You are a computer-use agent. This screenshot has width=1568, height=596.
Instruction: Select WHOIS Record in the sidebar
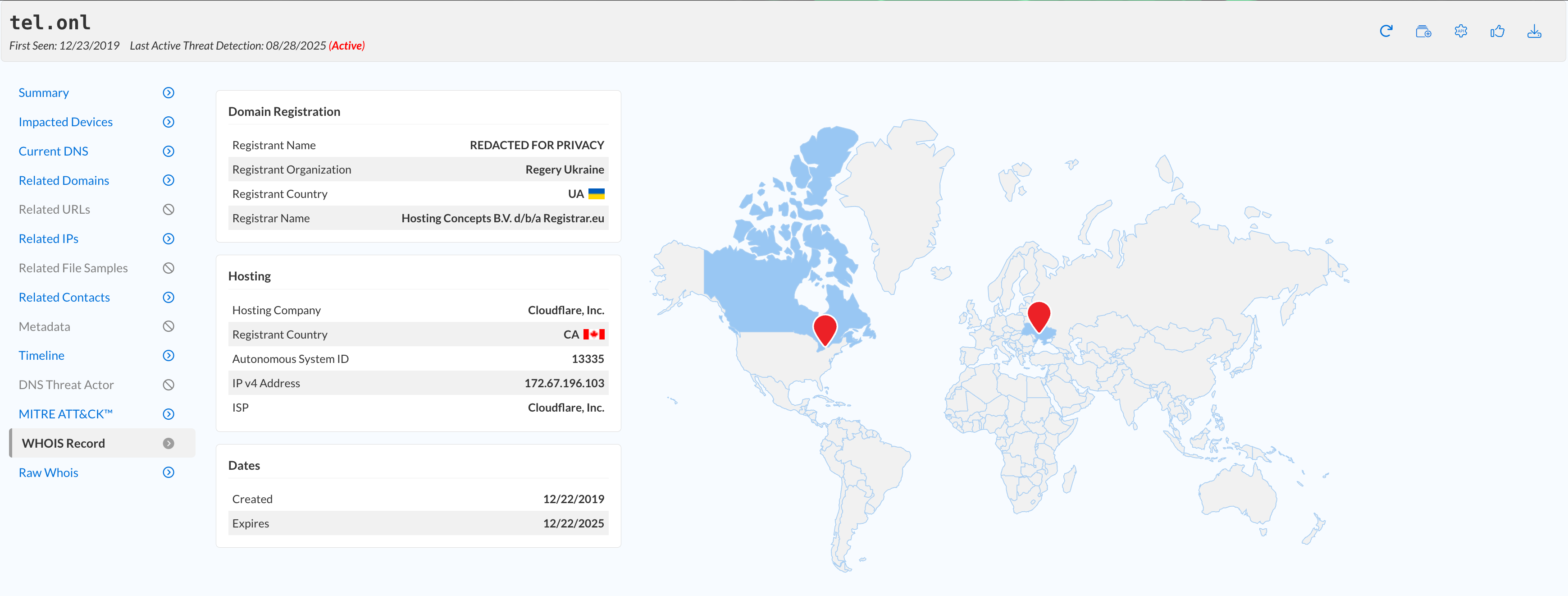(63, 443)
